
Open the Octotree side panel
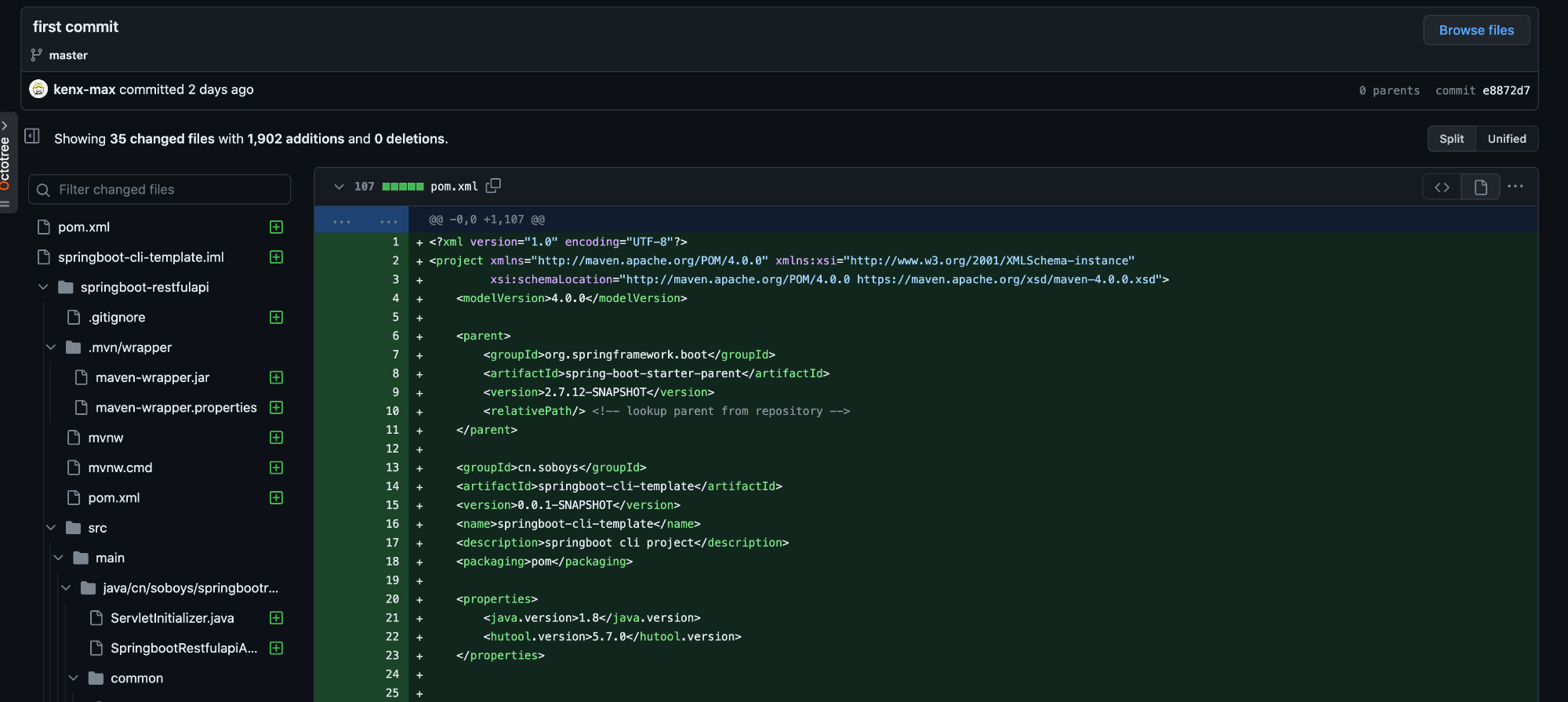coord(6,162)
